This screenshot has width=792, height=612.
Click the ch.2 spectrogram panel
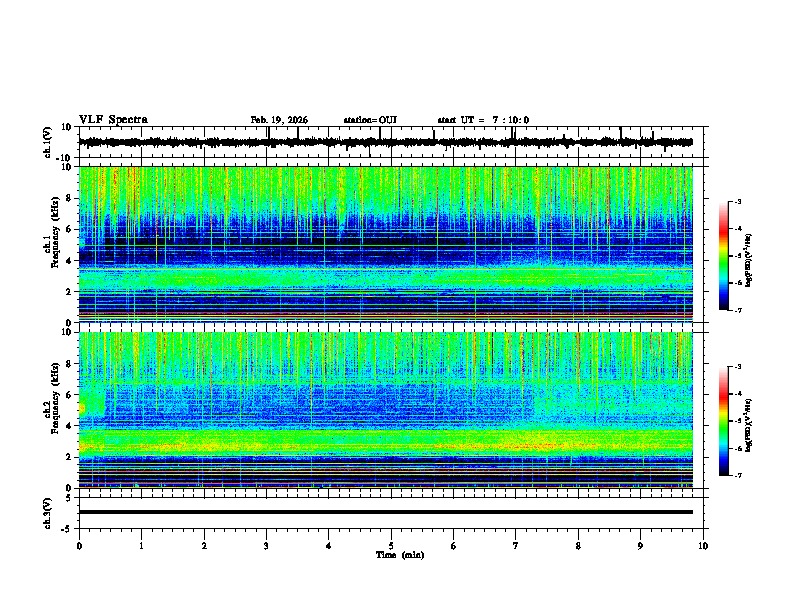(x=385, y=410)
